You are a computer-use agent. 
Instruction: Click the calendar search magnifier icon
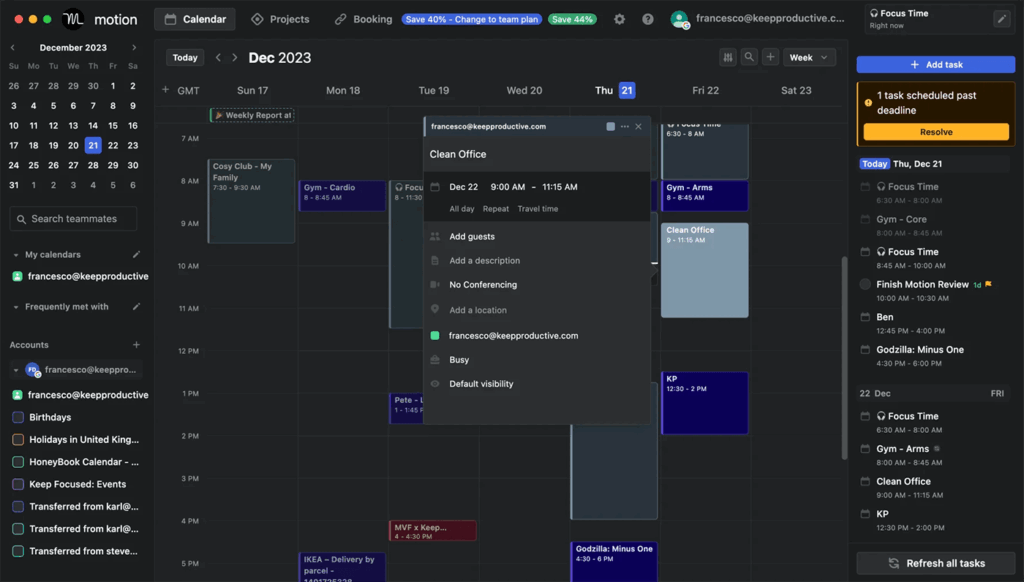click(x=749, y=58)
